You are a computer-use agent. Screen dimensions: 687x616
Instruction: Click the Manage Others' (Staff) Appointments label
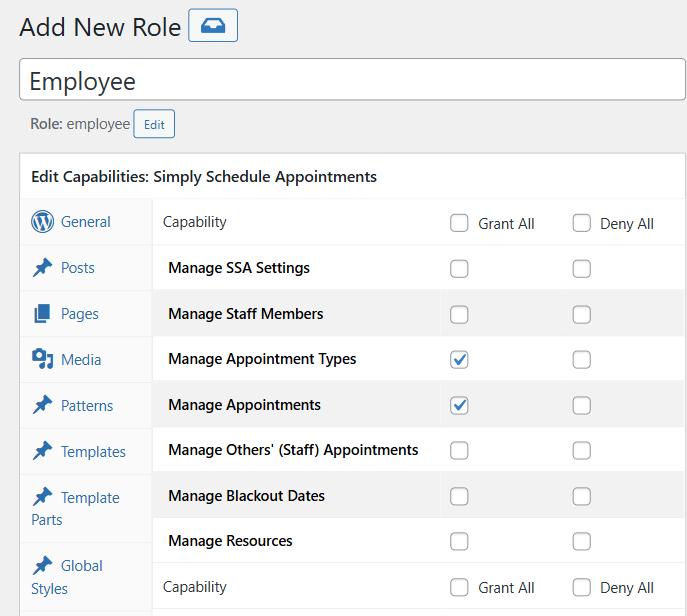pyautogui.click(x=293, y=450)
